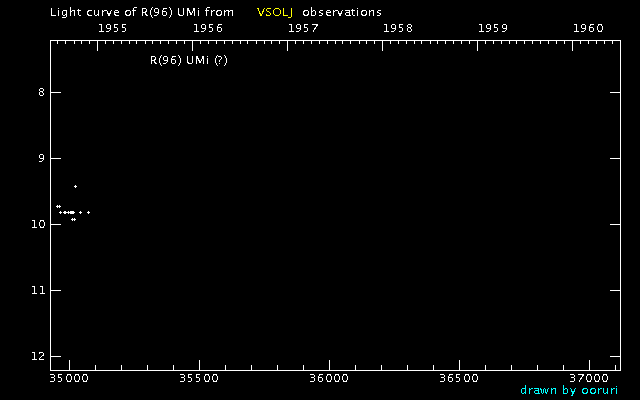Click the 'Light curve of R(96) UMi from' title
This screenshot has height=400, width=640.
pyautogui.click(x=142, y=12)
